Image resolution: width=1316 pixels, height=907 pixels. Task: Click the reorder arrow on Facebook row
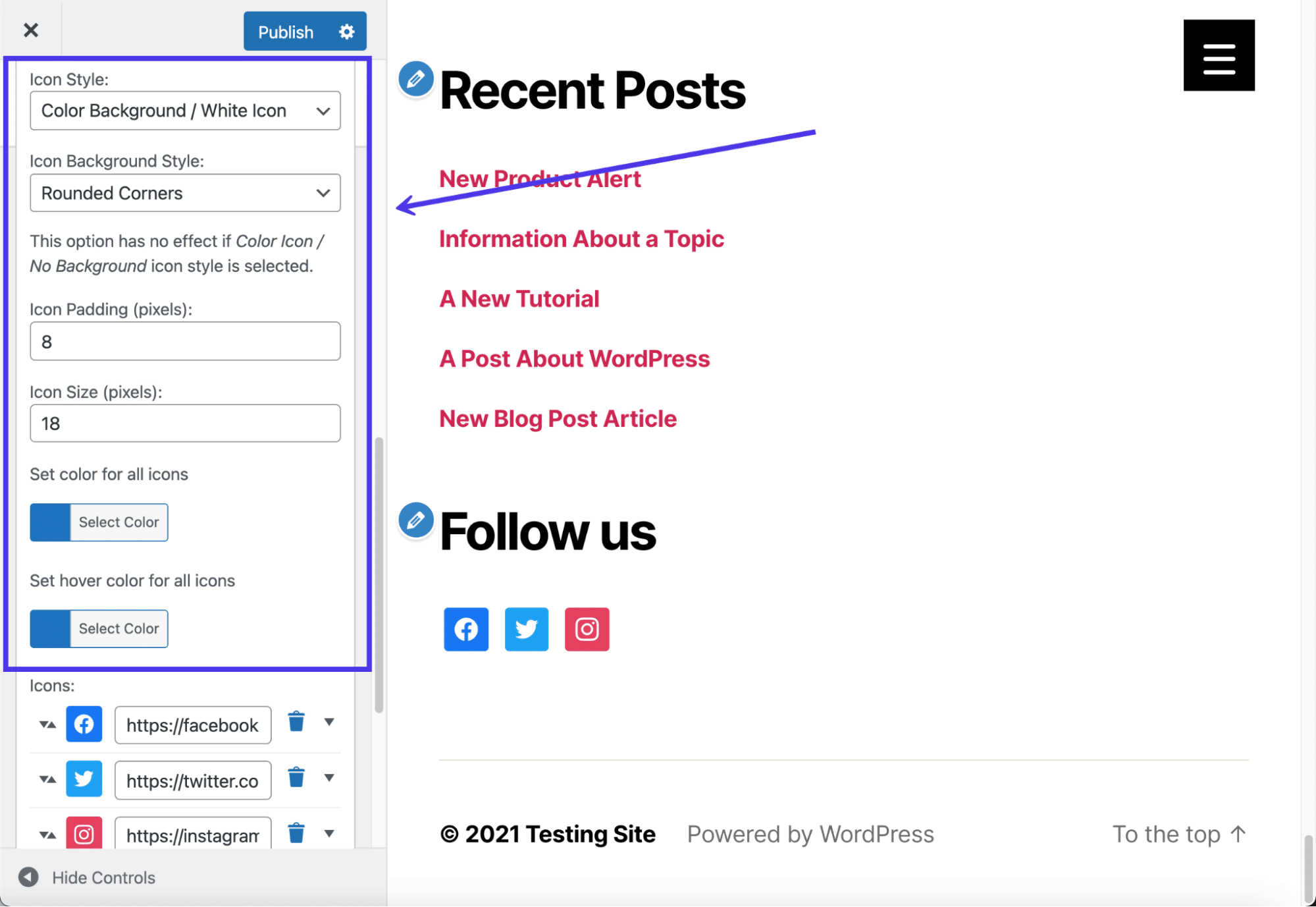48,723
